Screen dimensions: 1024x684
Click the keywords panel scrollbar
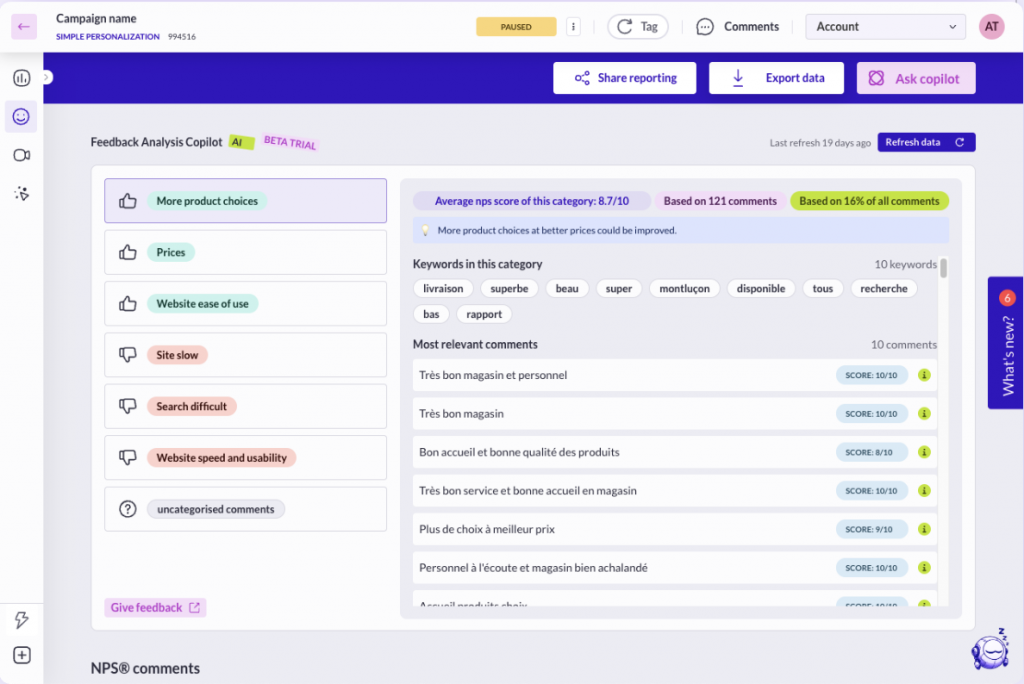tap(943, 268)
